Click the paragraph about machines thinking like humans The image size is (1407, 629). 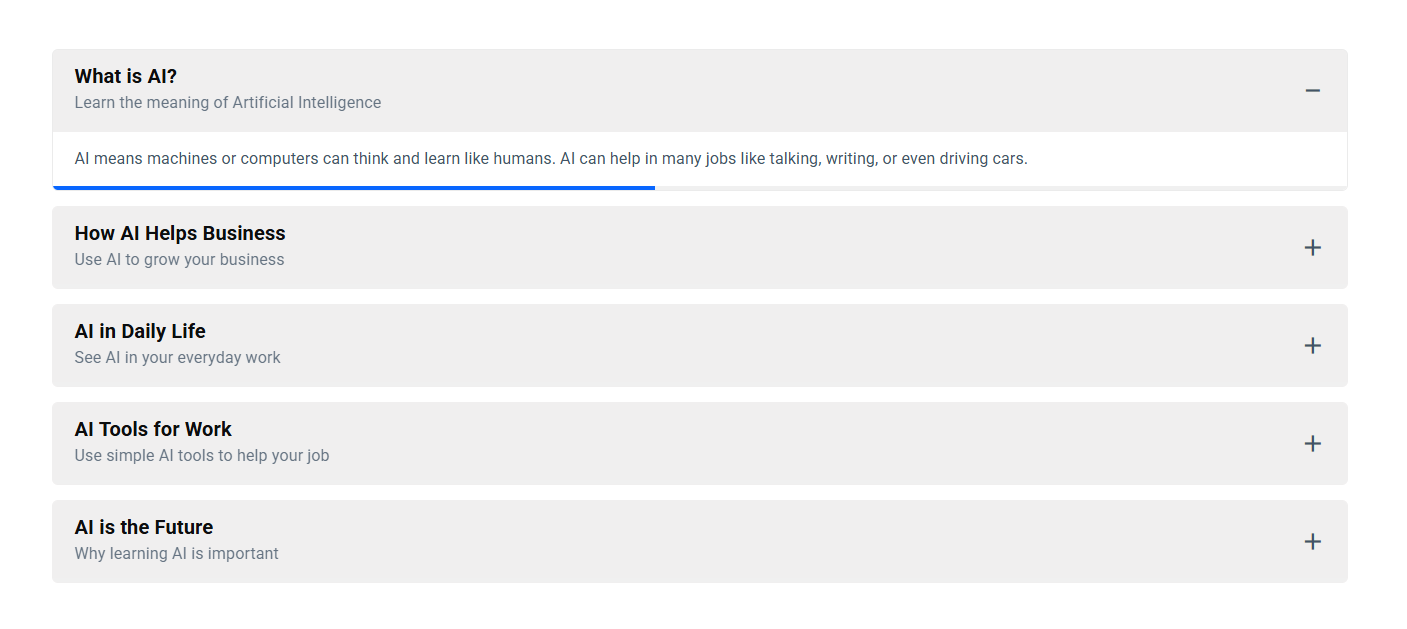point(551,159)
